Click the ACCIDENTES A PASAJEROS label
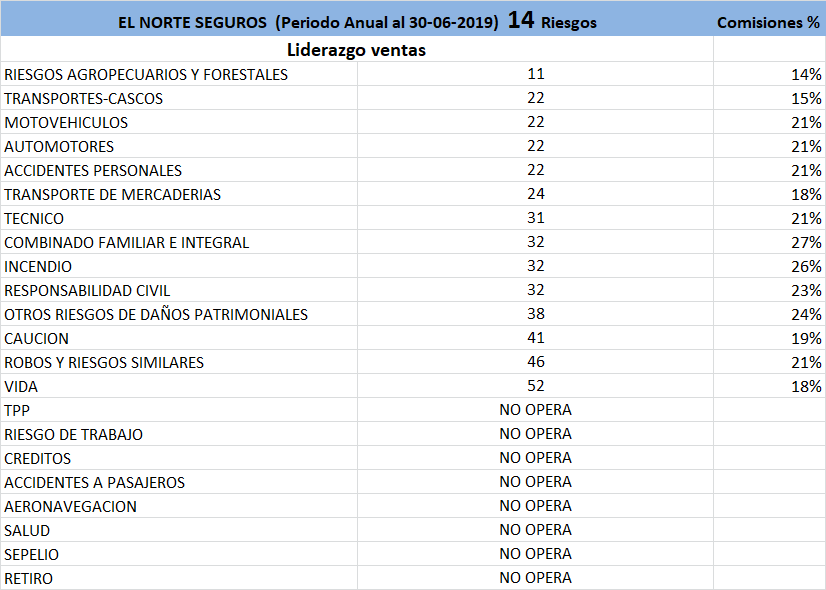Image resolution: width=826 pixels, height=590 pixels. [x=94, y=483]
